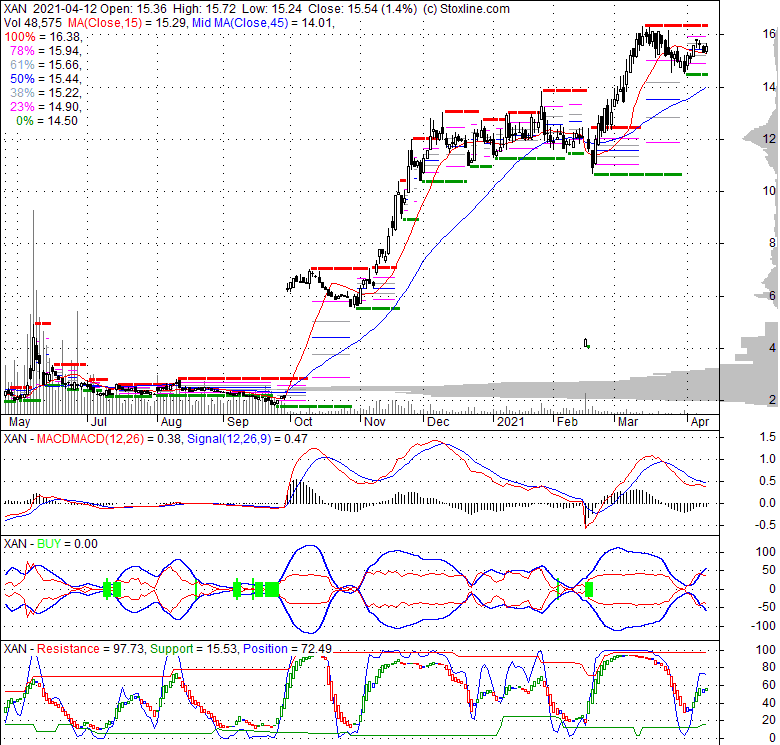Click the Dec label on time axis
Viewport: 780px width, 745px height.
tap(438, 422)
